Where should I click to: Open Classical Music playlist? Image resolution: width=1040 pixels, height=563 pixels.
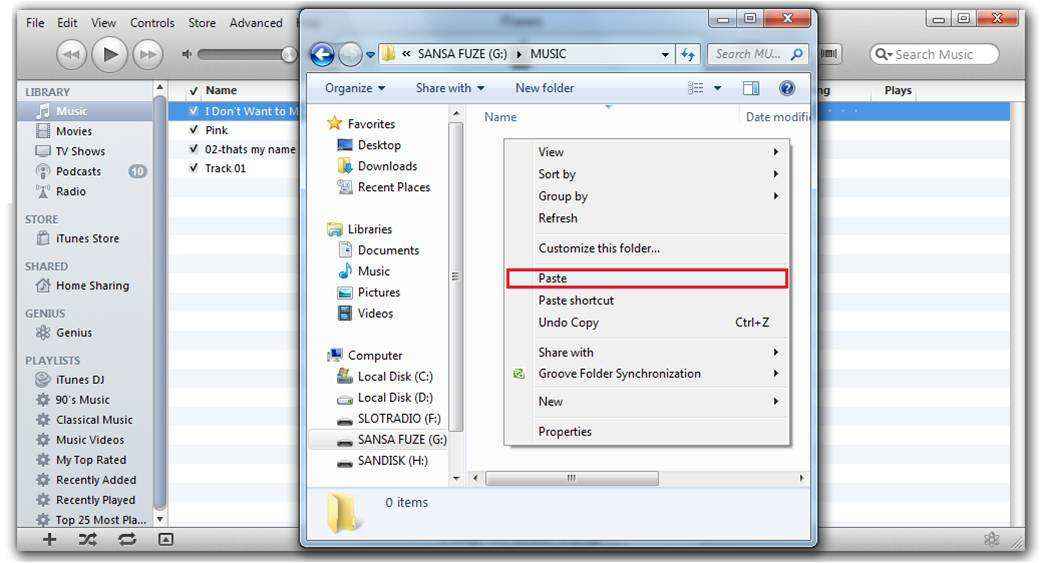[x=94, y=419]
